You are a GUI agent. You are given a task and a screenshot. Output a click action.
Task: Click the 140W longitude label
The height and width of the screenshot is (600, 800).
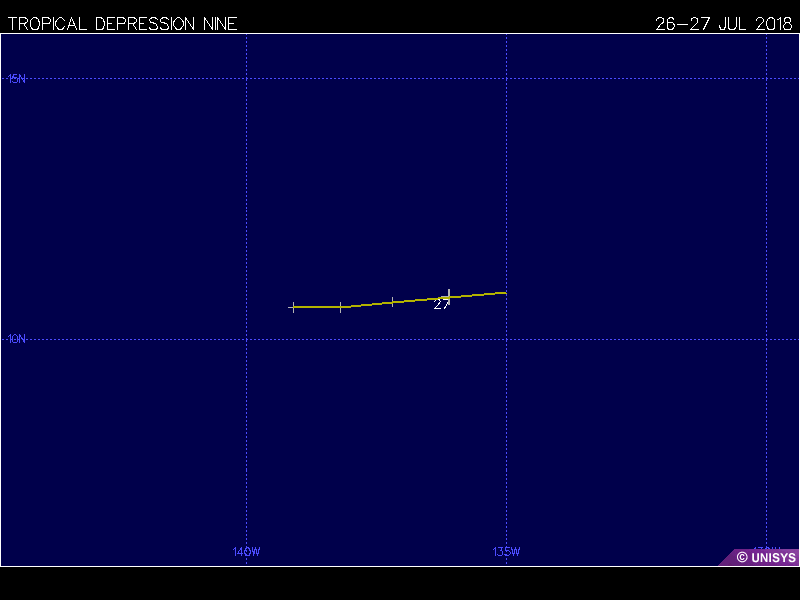(x=246, y=552)
